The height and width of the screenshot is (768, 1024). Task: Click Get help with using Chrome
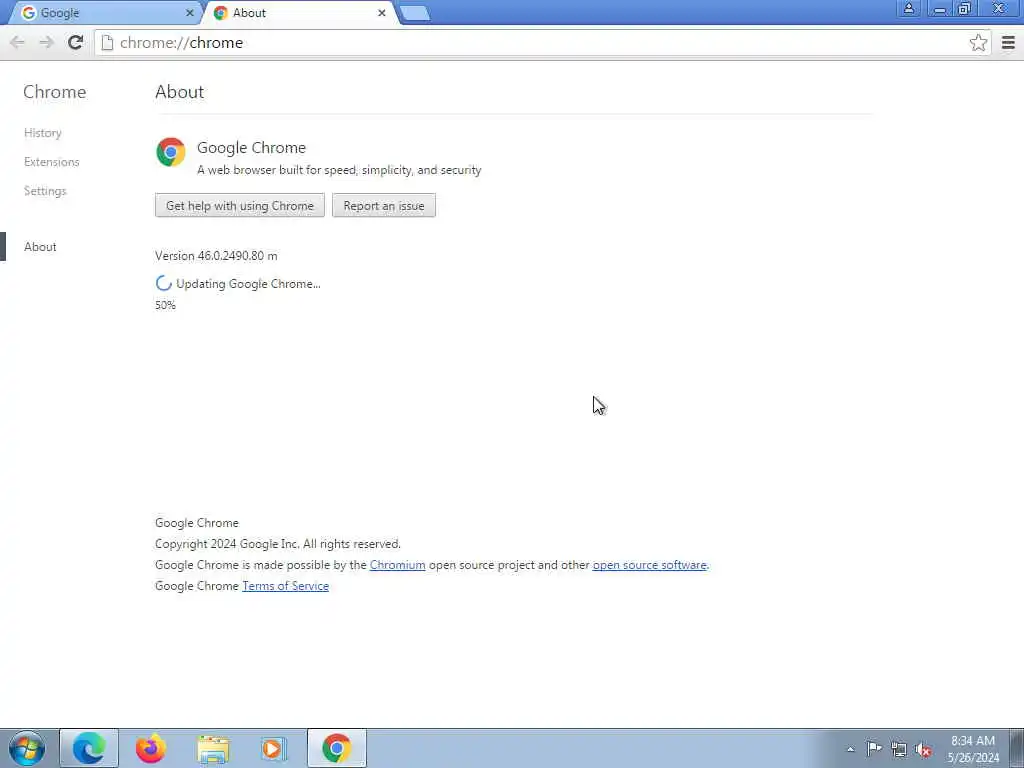click(x=240, y=206)
